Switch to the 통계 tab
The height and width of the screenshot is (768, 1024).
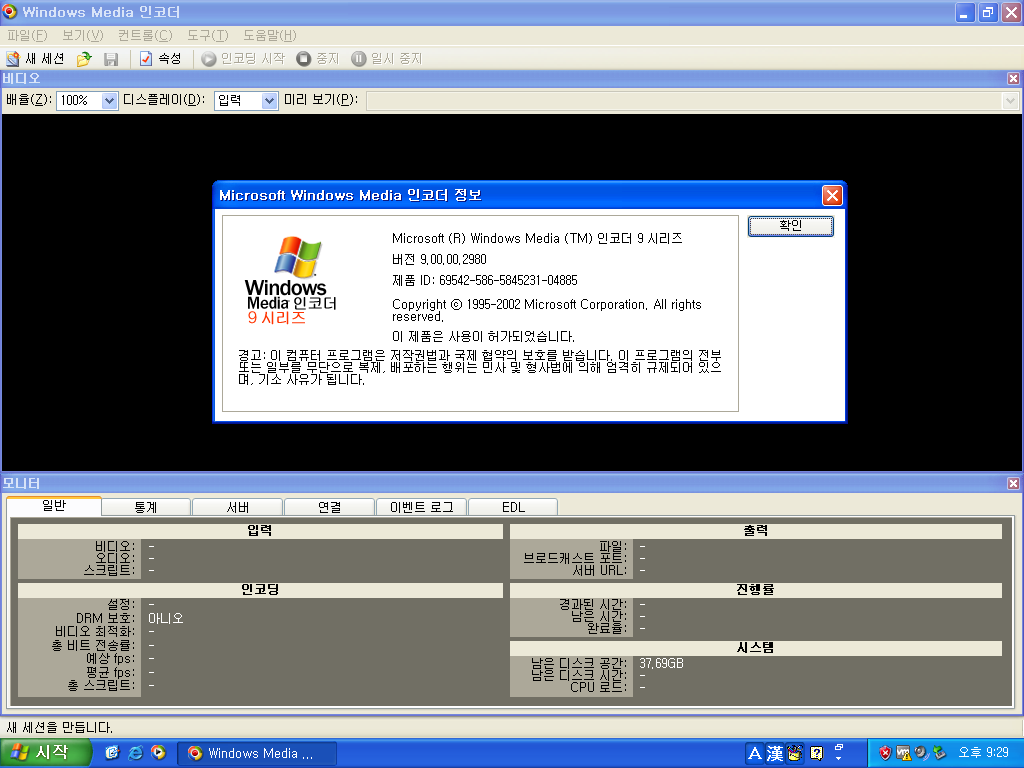tap(146, 507)
